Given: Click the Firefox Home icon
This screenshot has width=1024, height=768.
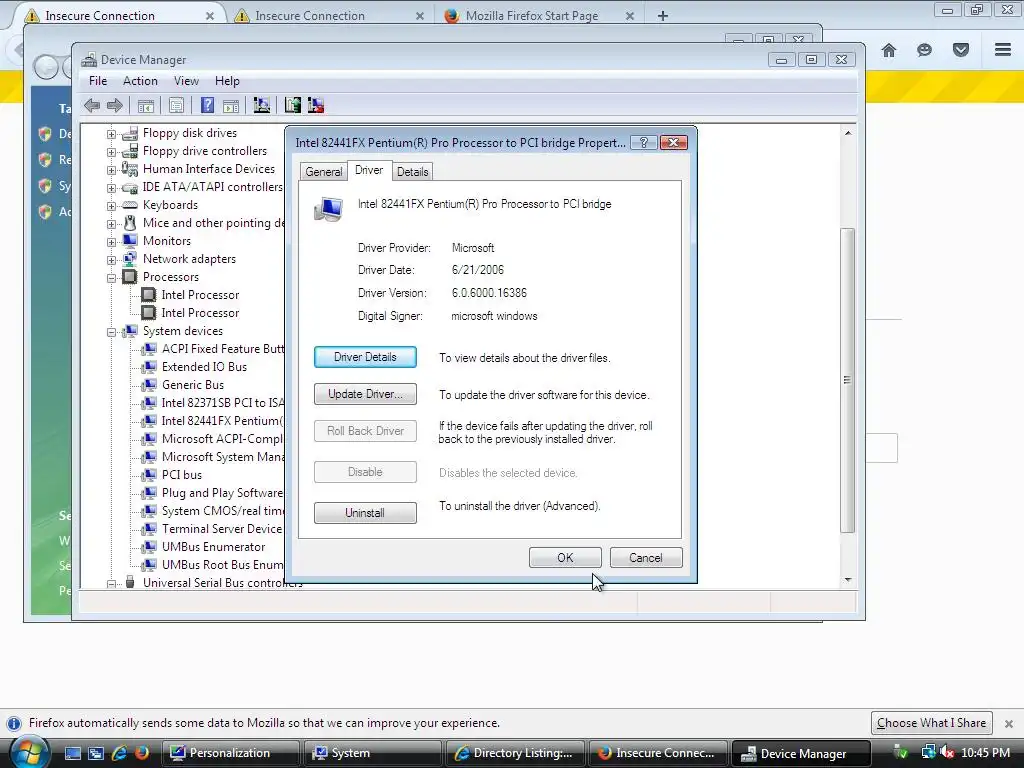Looking at the screenshot, I should (x=889, y=50).
